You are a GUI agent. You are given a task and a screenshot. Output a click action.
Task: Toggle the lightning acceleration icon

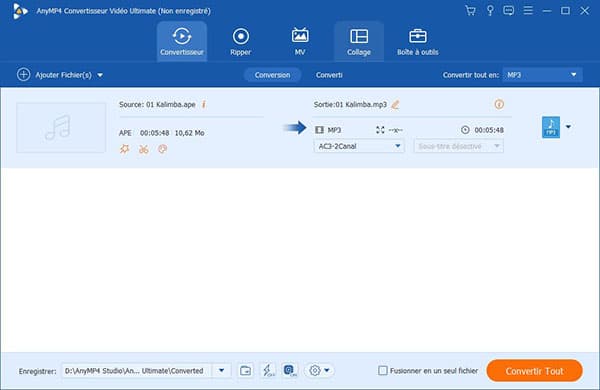268,370
